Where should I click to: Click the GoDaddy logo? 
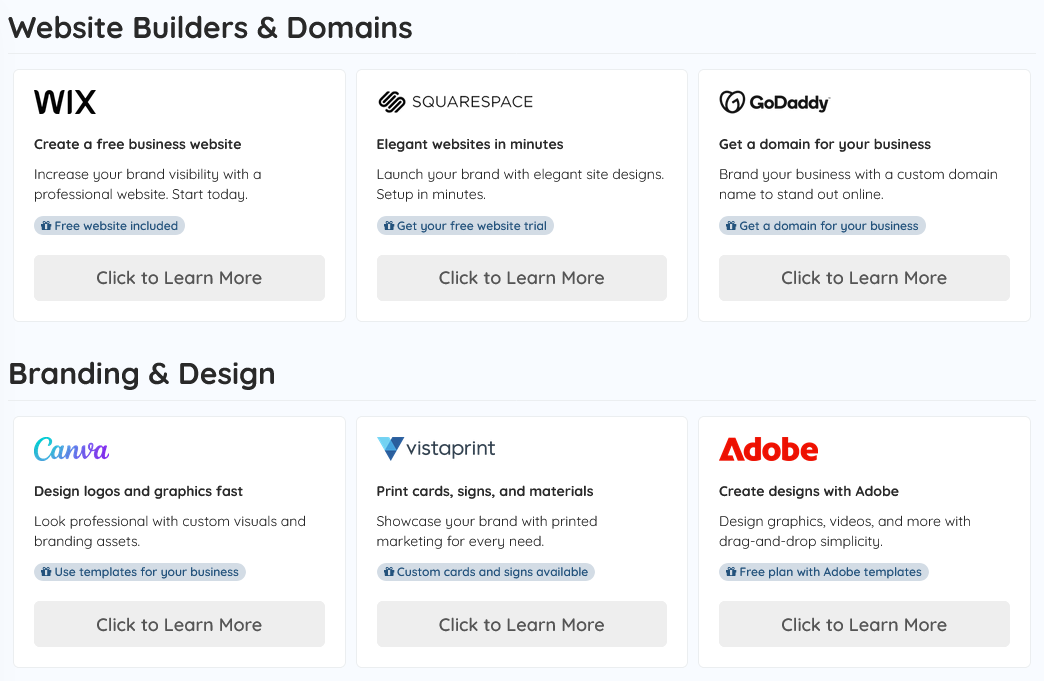pyautogui.click(x=774, y=102)
